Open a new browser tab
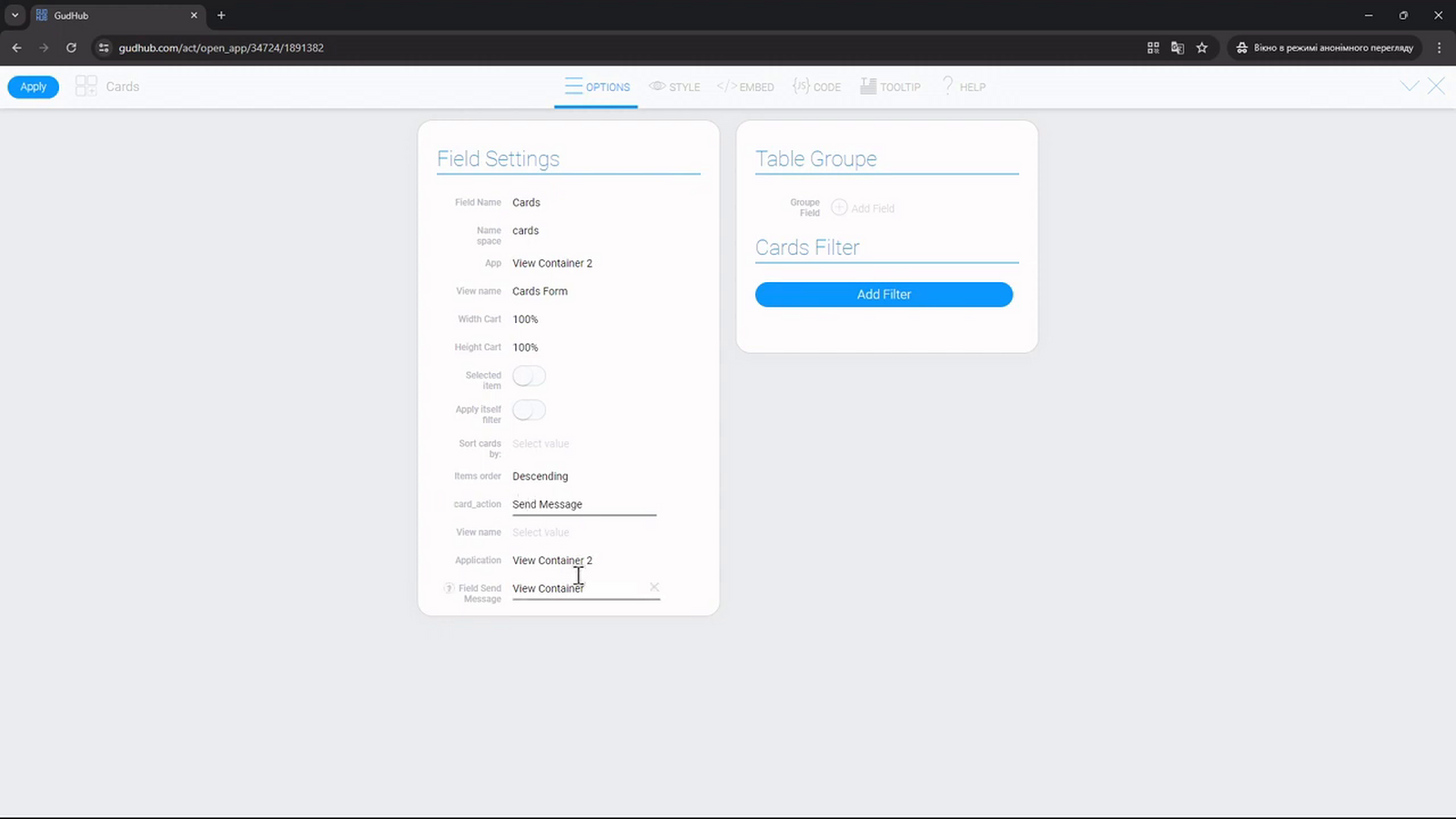 (x=221, y=15)
